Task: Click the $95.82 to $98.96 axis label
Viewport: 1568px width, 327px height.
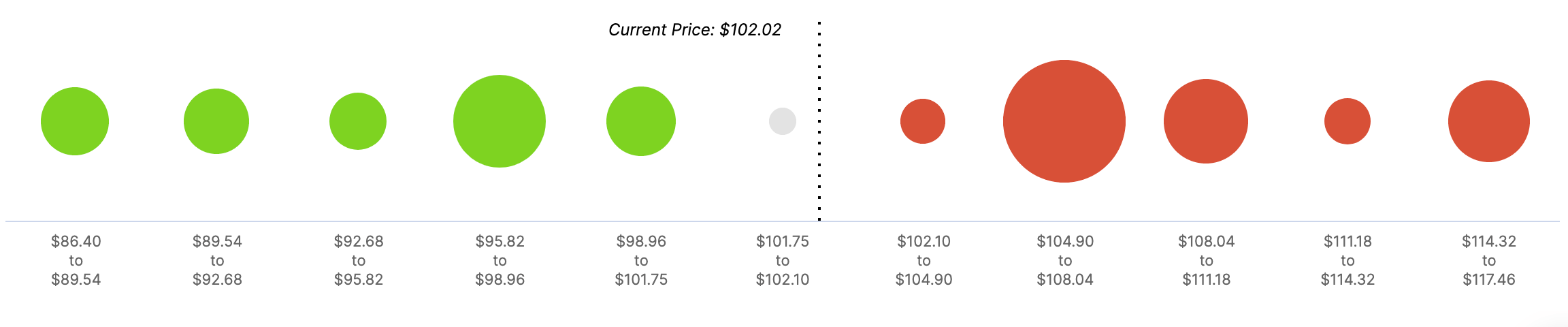Action: [500, 260]
